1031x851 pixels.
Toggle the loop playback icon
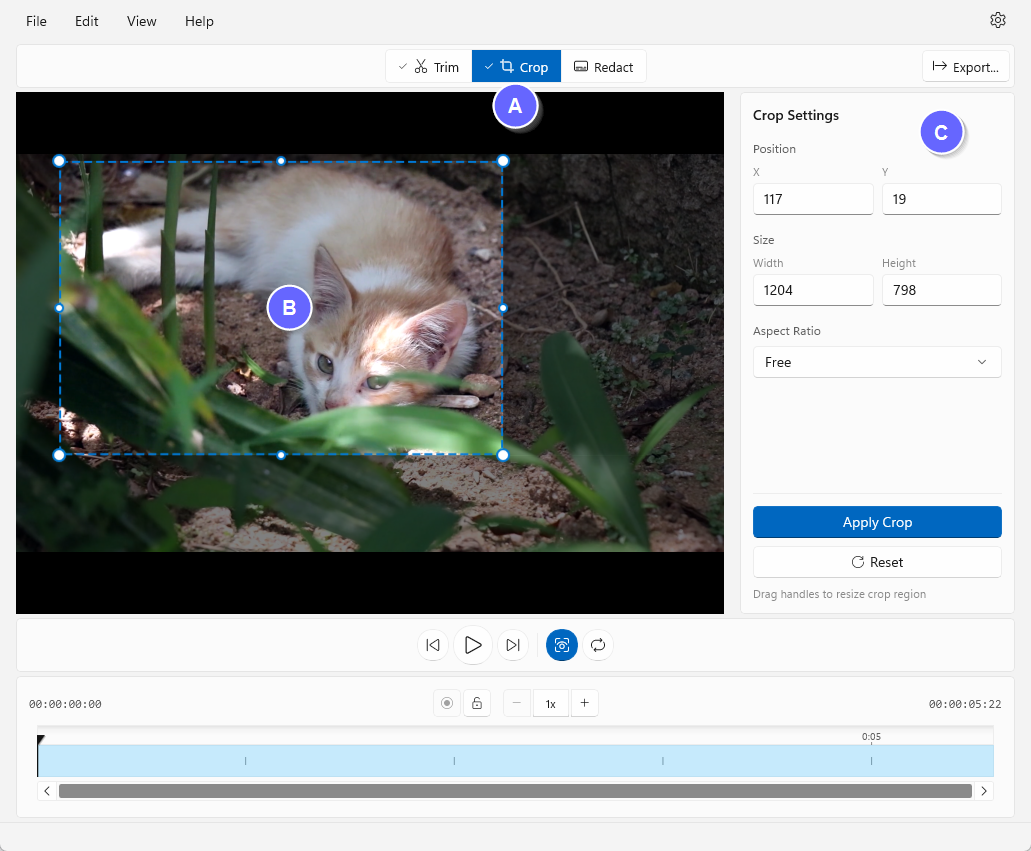598,645
